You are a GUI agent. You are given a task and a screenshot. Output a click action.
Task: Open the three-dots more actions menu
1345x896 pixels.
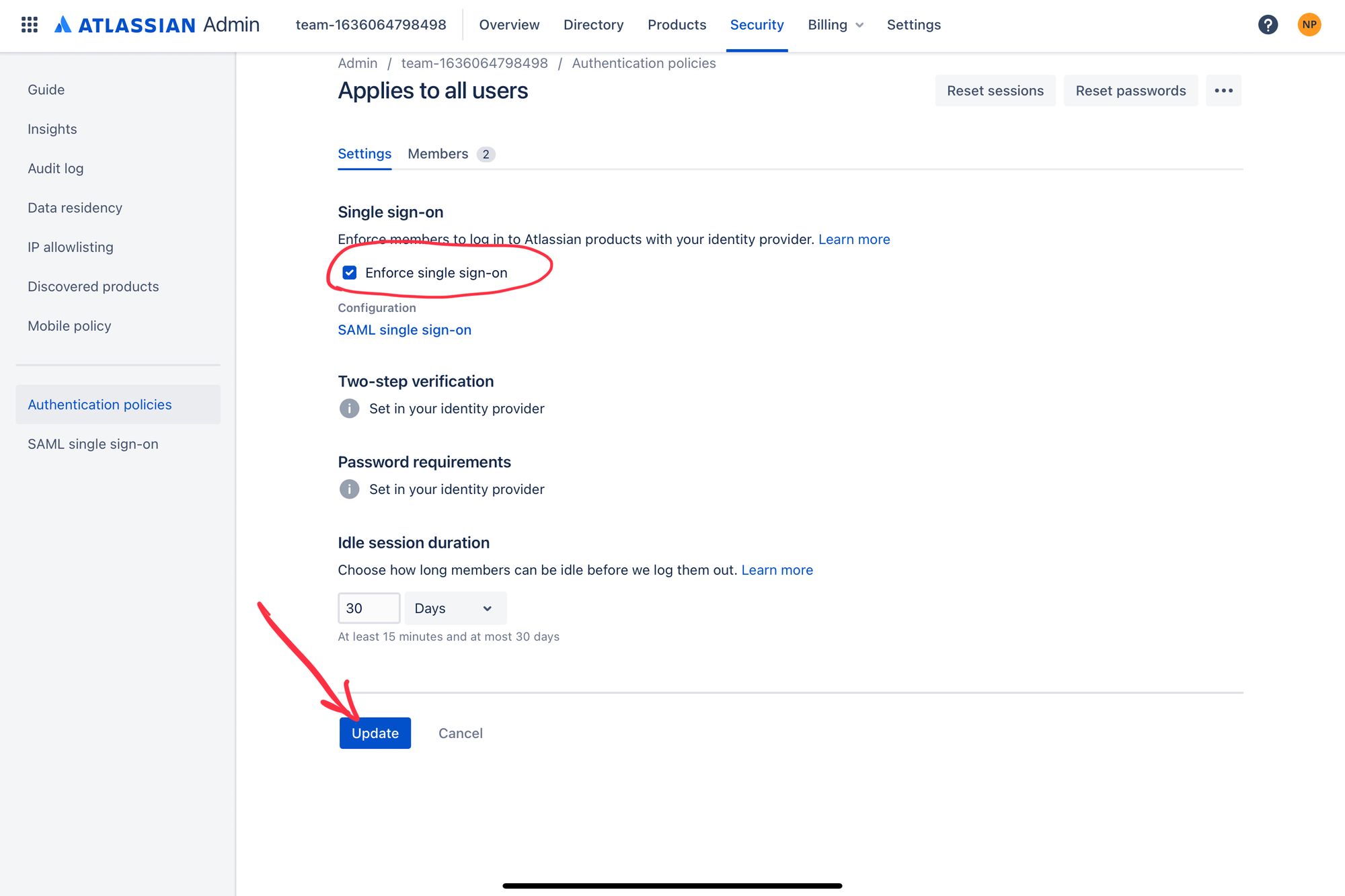tap(1223, 91)
